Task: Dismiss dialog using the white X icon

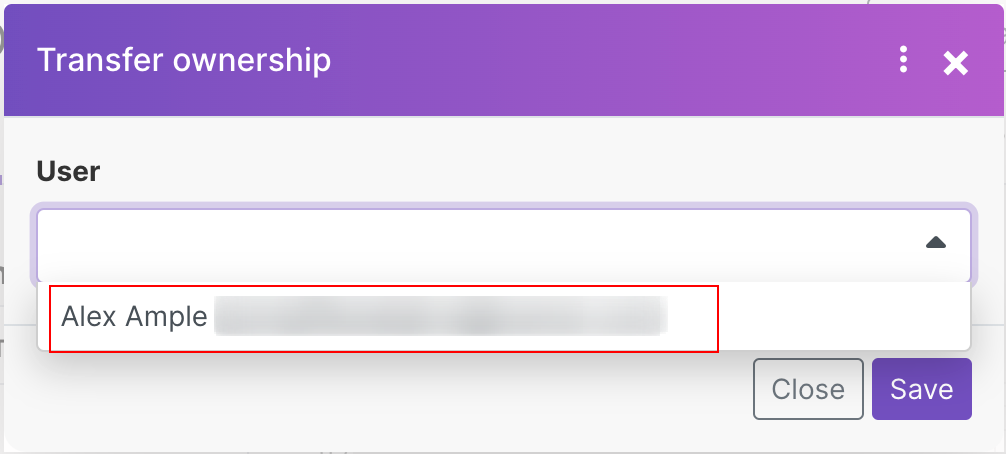Action: click(x=956, y=63)
